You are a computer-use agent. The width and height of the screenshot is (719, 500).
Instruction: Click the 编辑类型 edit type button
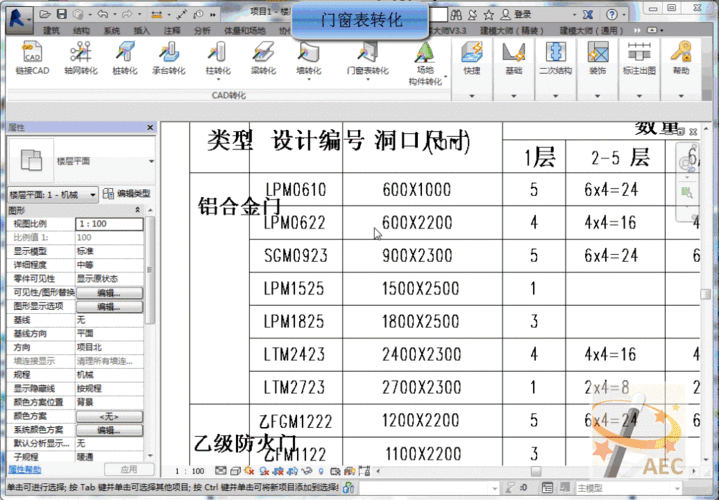click(x=127, y=194)
